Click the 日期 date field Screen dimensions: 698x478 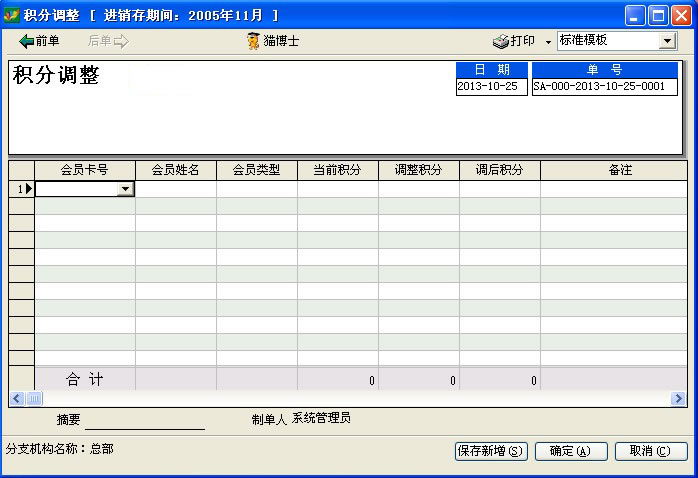click(491, 87)
